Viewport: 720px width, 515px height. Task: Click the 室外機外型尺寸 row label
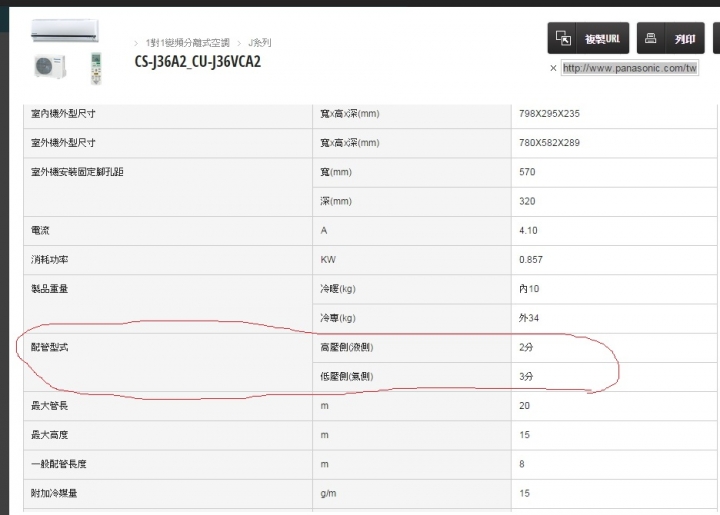(63, 143)
